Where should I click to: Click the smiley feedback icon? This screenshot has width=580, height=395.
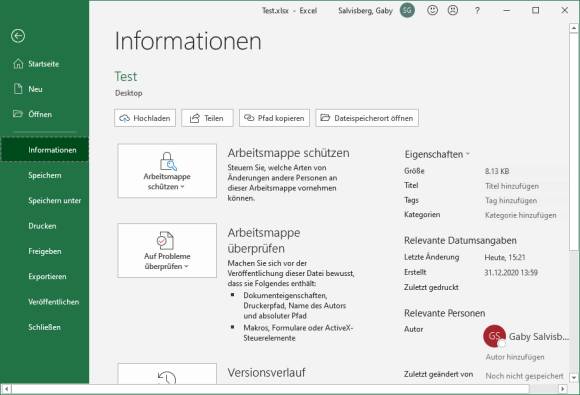pyautogui.click(x=432, y=10)
